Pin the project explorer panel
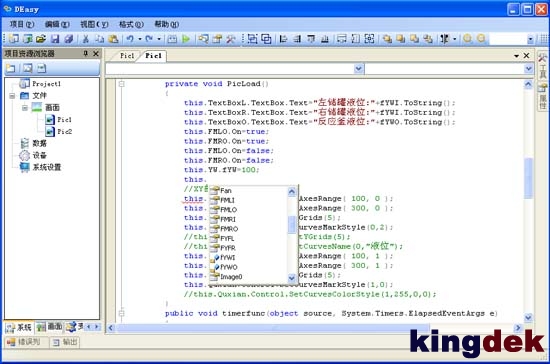The width and height of the screenshot is (550, 364). (x=86, y=53)
